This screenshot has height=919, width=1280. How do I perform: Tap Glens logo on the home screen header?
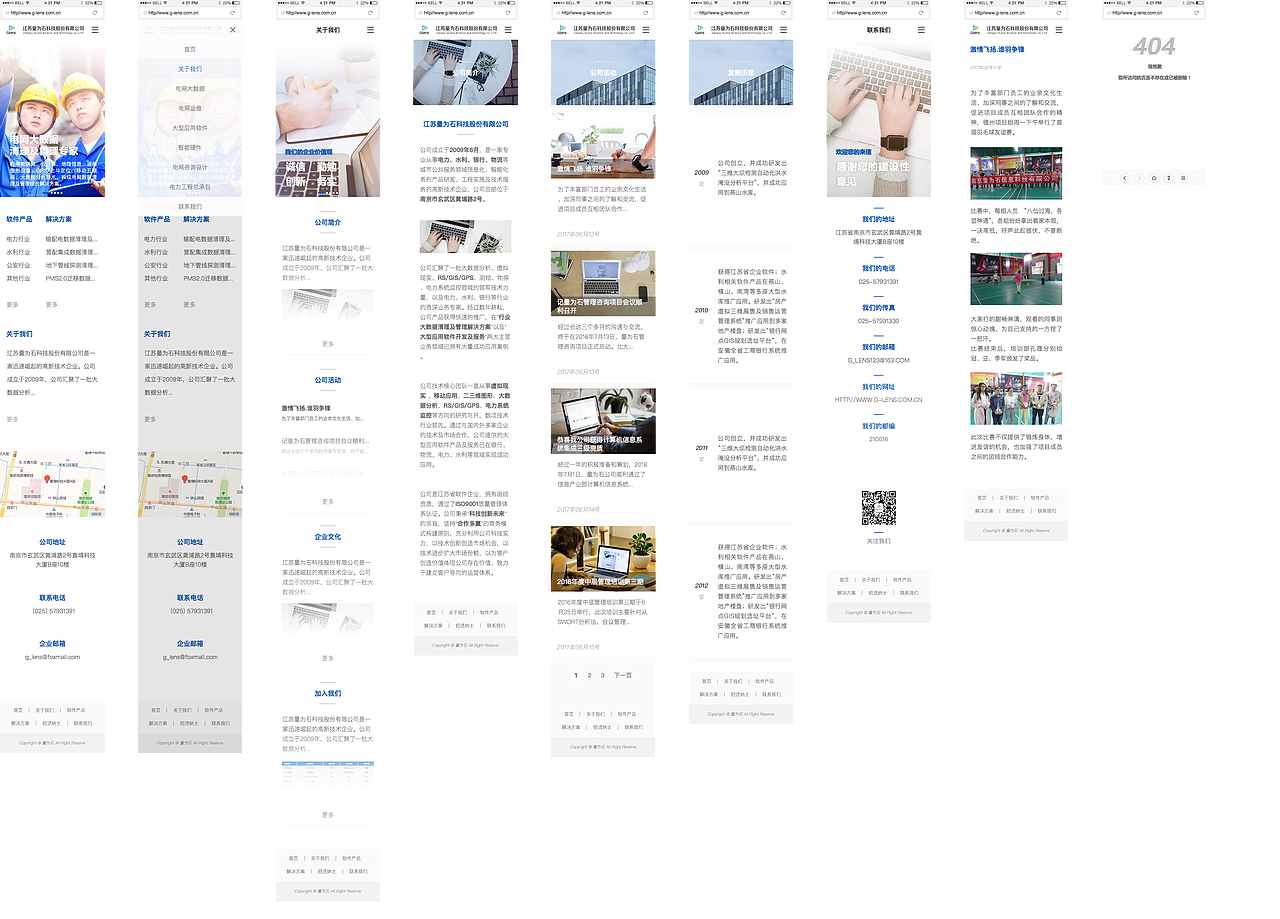coord(11,31)
